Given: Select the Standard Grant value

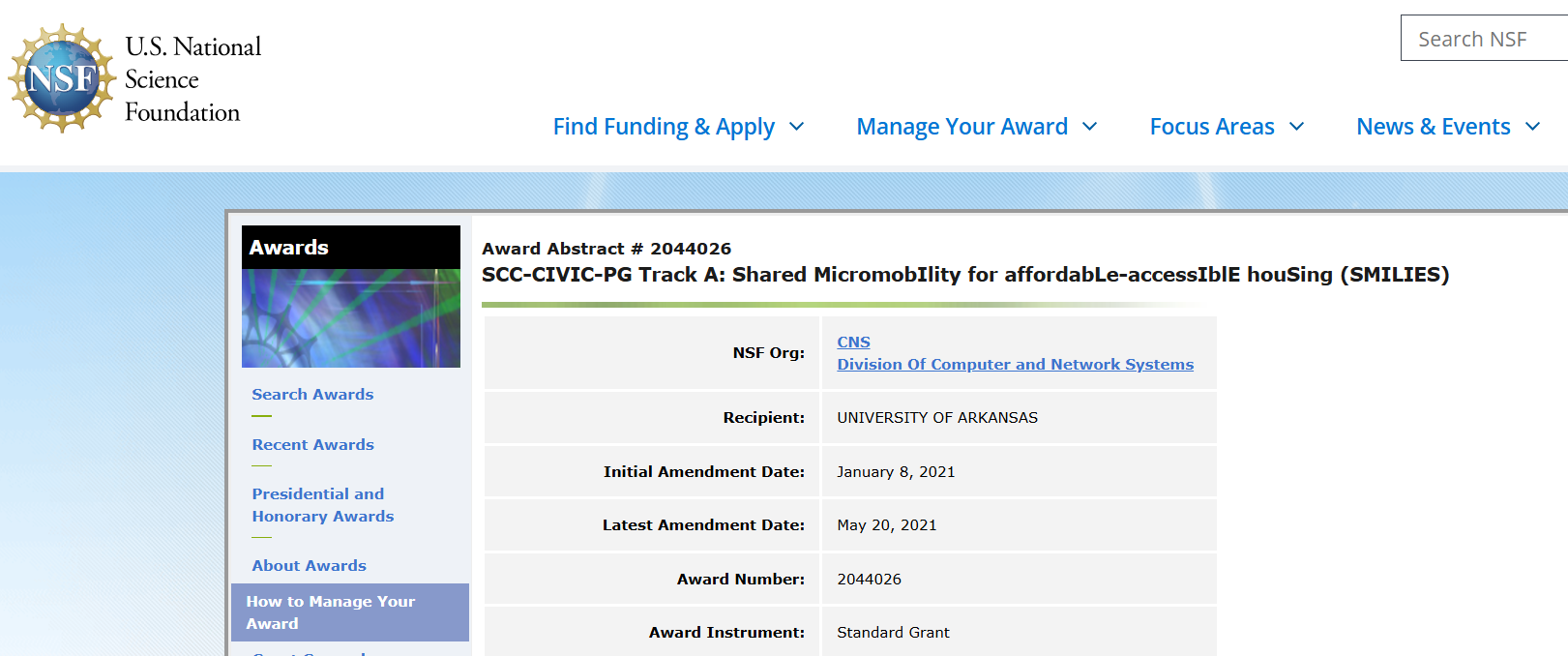Looking at the screenshot, I should (893, 632).
